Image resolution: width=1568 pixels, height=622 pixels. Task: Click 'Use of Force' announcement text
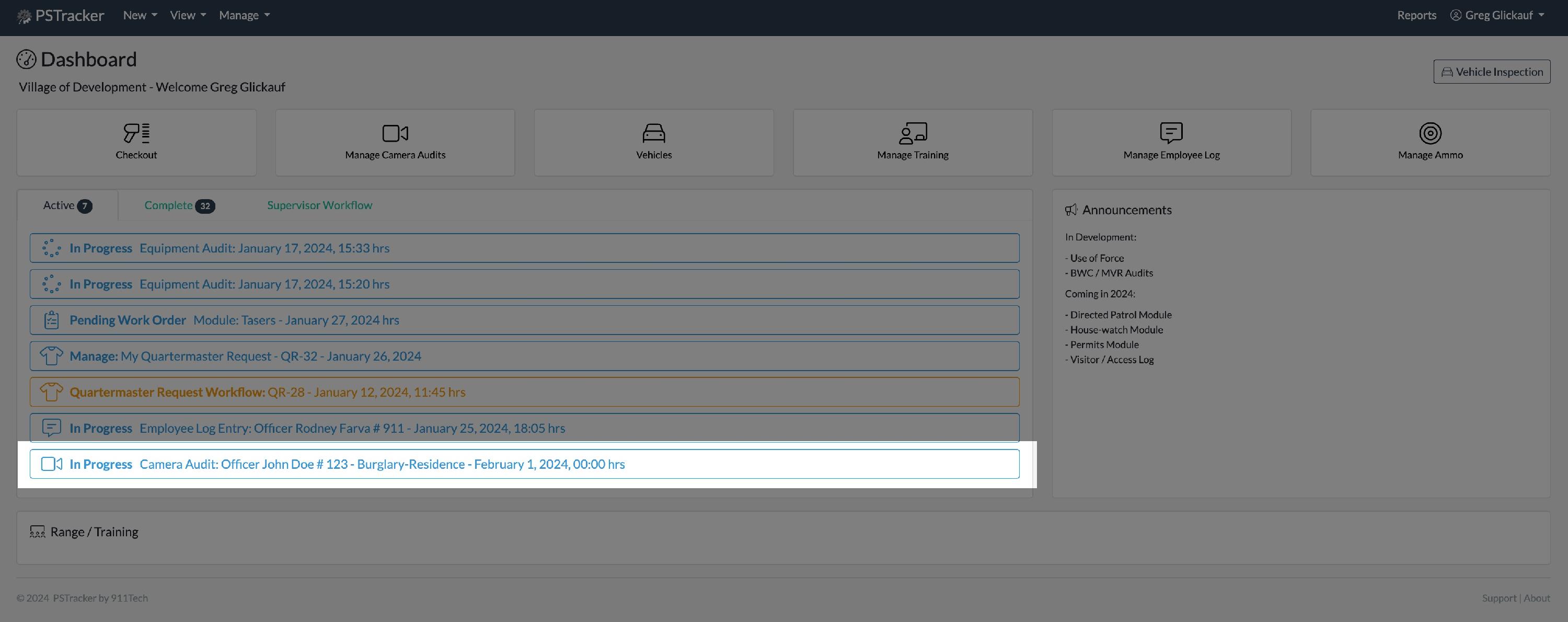[x=1097, y=258]
